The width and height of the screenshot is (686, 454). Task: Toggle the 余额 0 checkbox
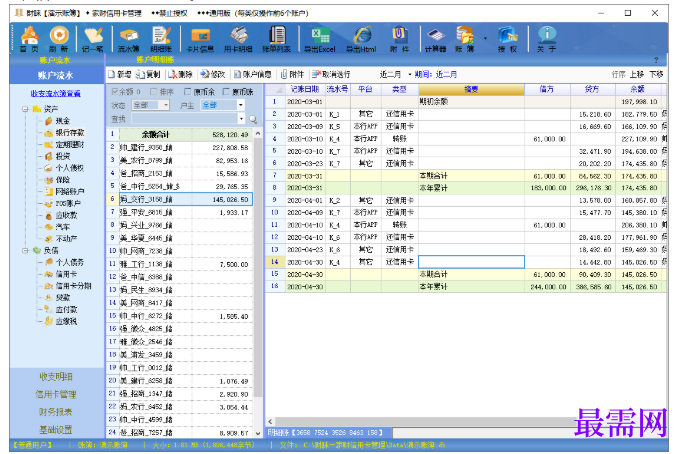(x=115, y=91)
